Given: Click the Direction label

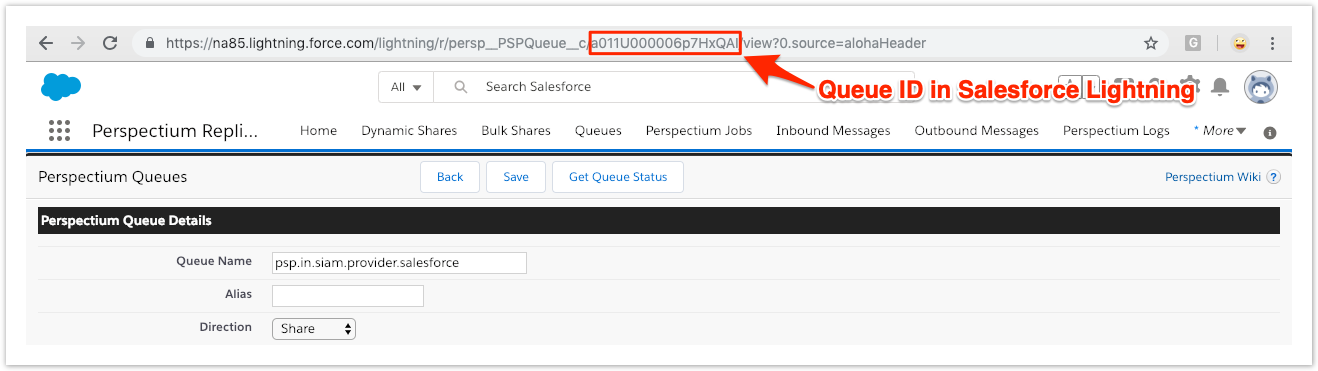Looking at the screenshot, I should (226, 327).
